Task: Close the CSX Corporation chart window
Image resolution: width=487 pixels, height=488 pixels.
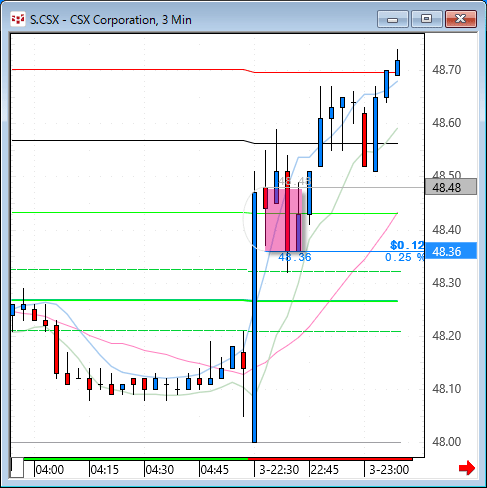Action: pyautogui.click(x=461, y=19)
